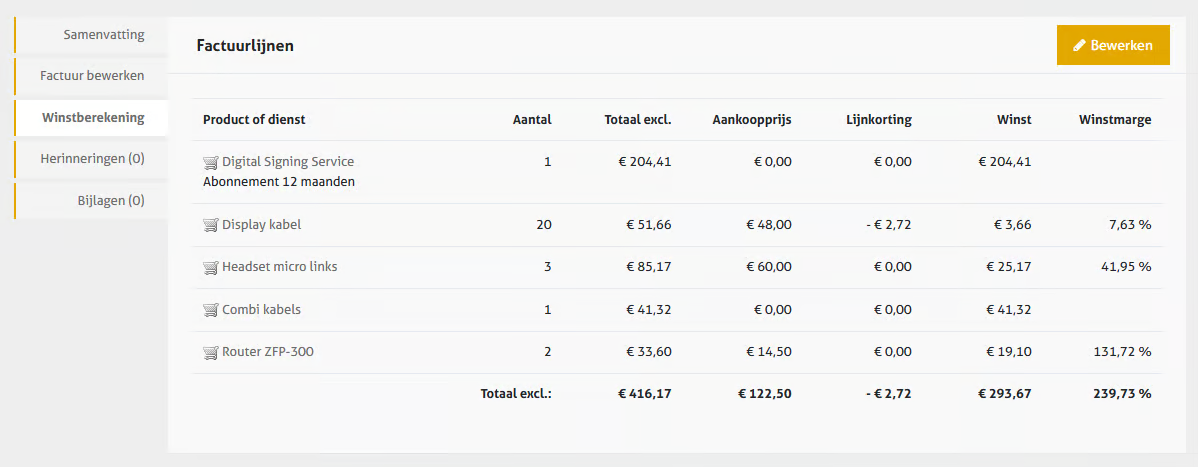1198x467 pixels.
Task: Click the Aankoopprijs column header
Action: (752, 120)
